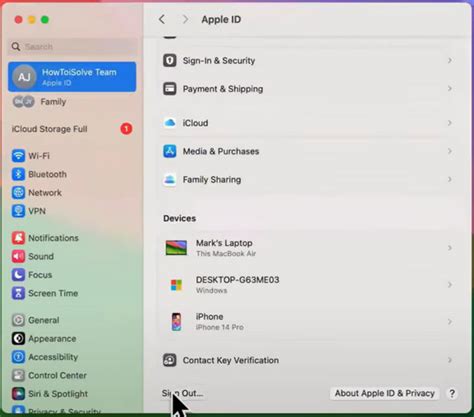Open the iPhone row chevron
Screen dimensions: 474x417
point(450,322)
